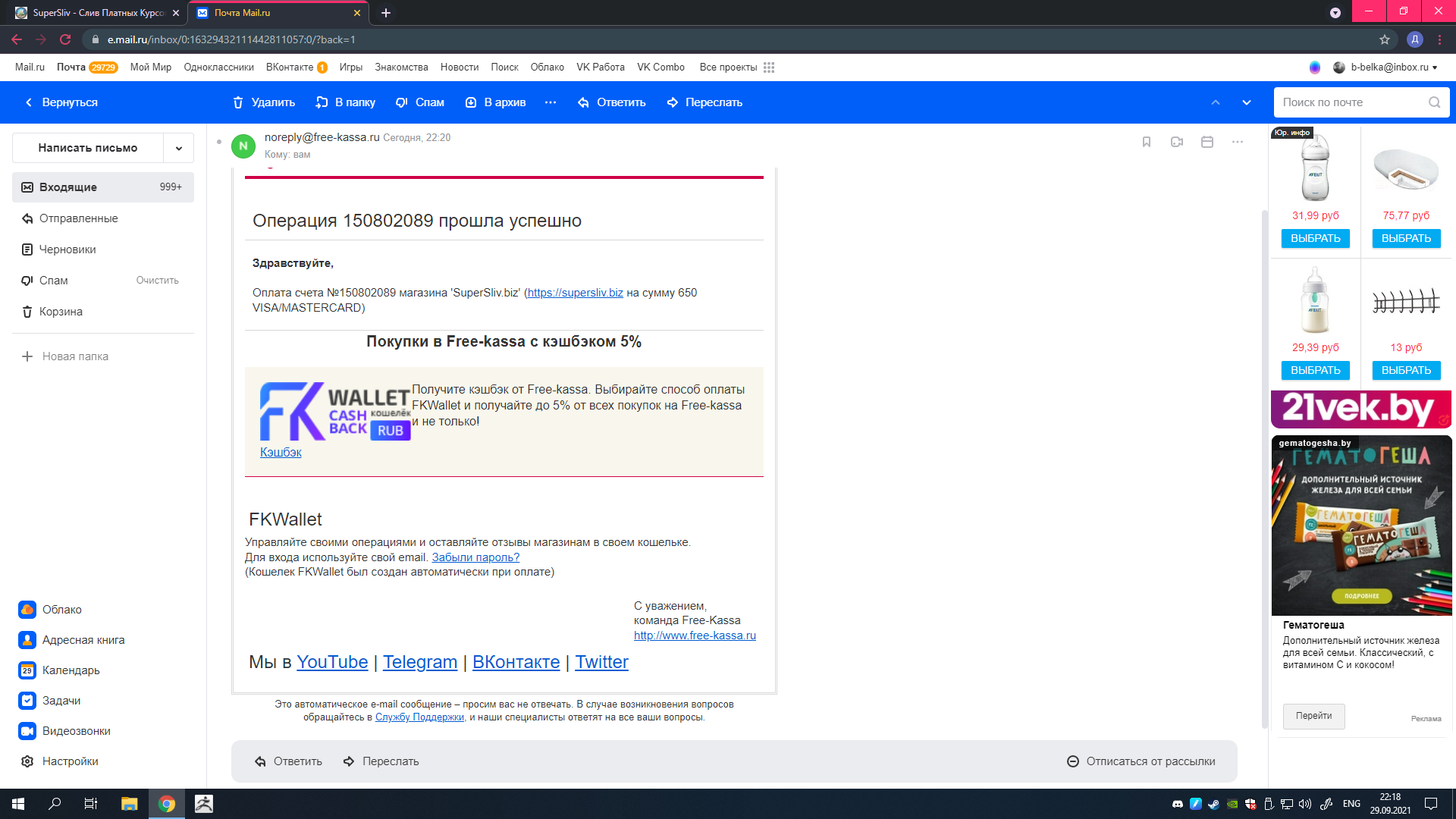This screenshot has height=819, width=1456.
Task: Forward via bottom Переслать button
Action: (381, 761)
